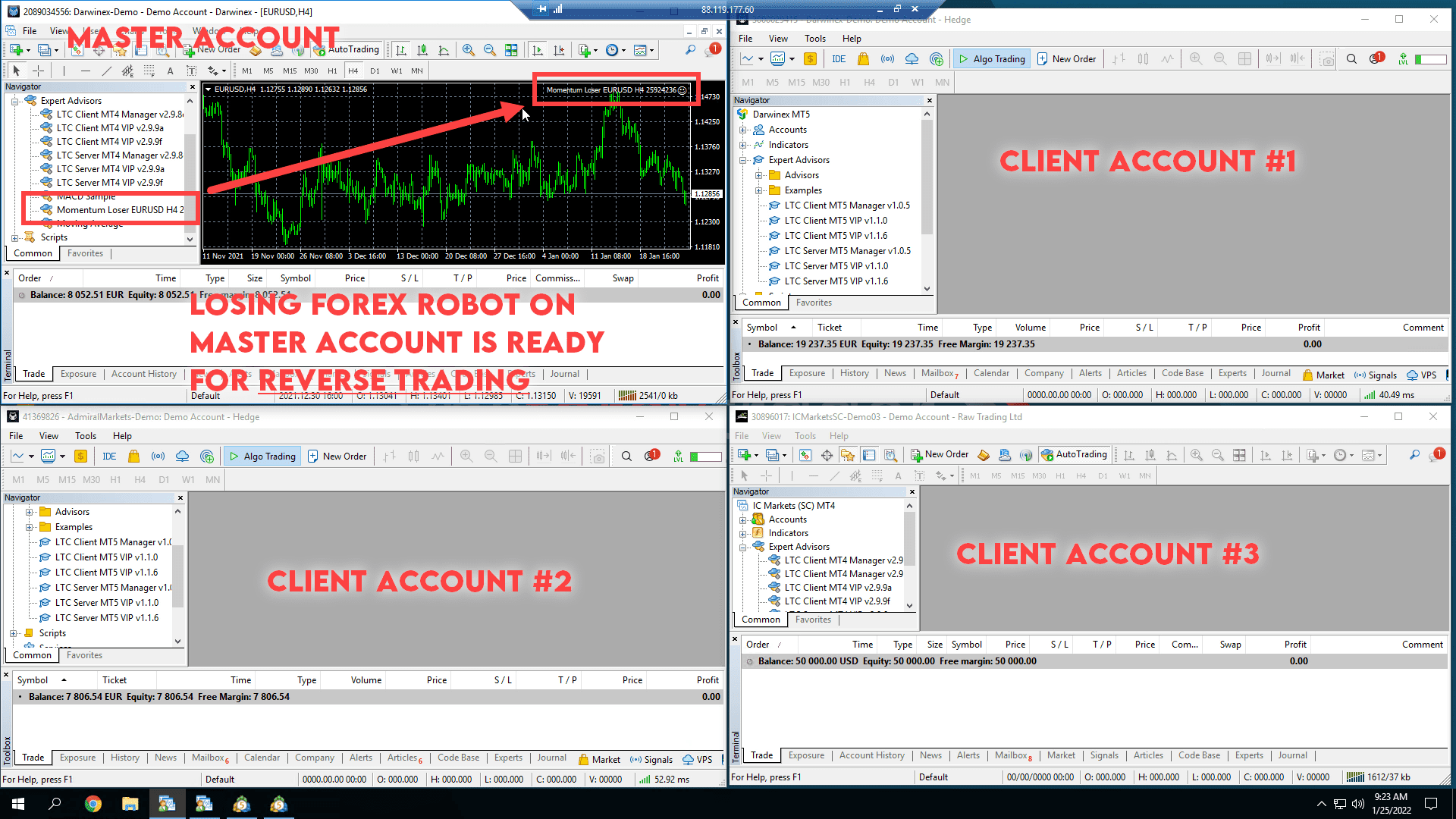
Task: Select D1 timeframe in master MT4 toolbar
Action: (375, 71)
